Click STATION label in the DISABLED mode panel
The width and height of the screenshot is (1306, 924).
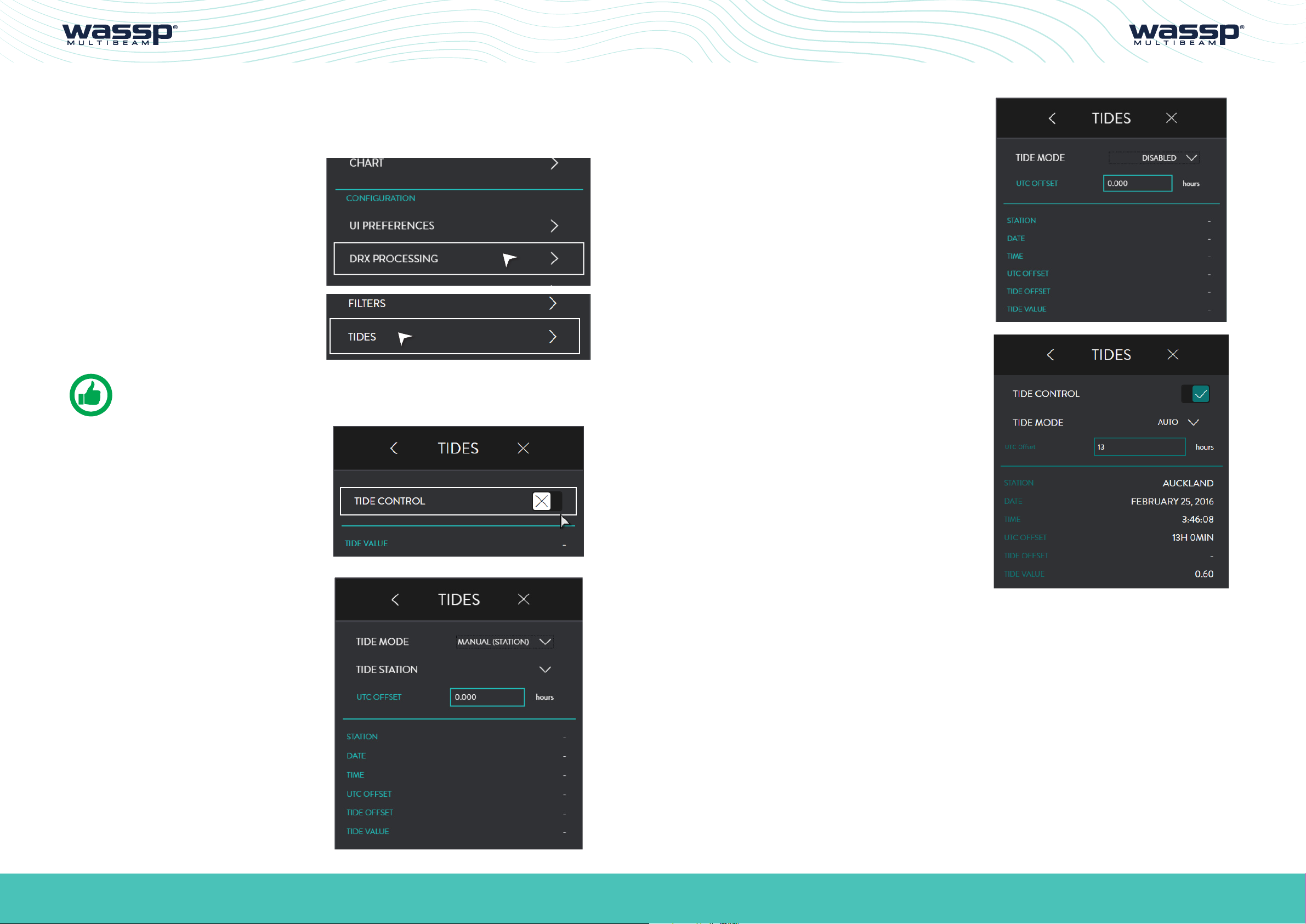pos(1021,221)
